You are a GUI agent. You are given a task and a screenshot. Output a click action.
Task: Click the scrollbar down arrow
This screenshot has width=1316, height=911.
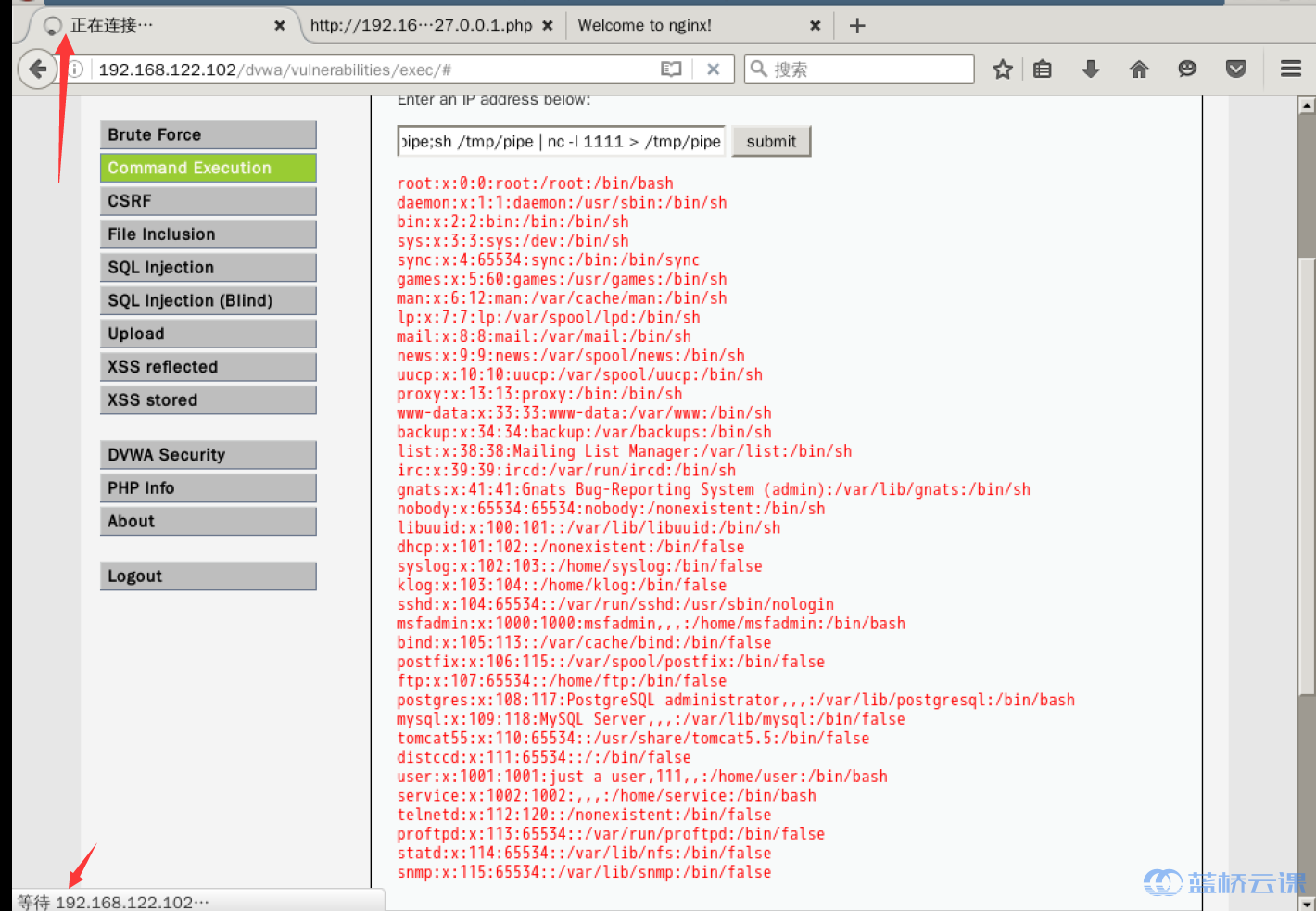tap(1307, 903)
